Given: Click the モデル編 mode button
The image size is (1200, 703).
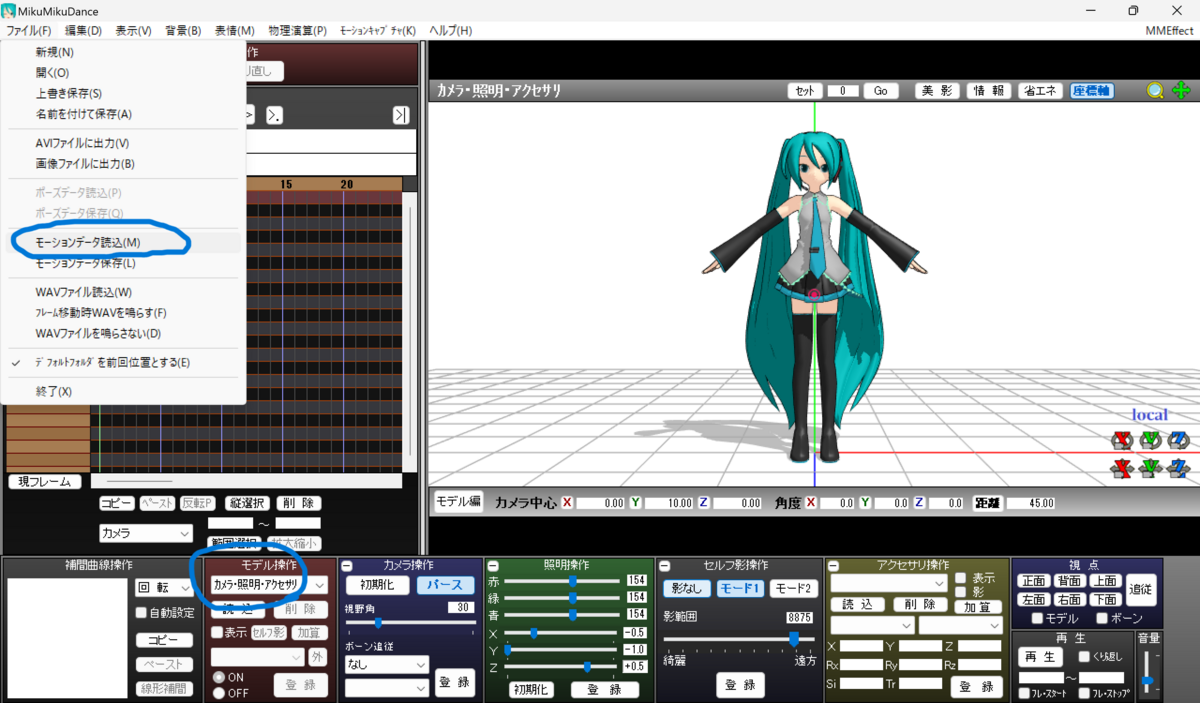Looking at the screenshot, I should point(458,502).
